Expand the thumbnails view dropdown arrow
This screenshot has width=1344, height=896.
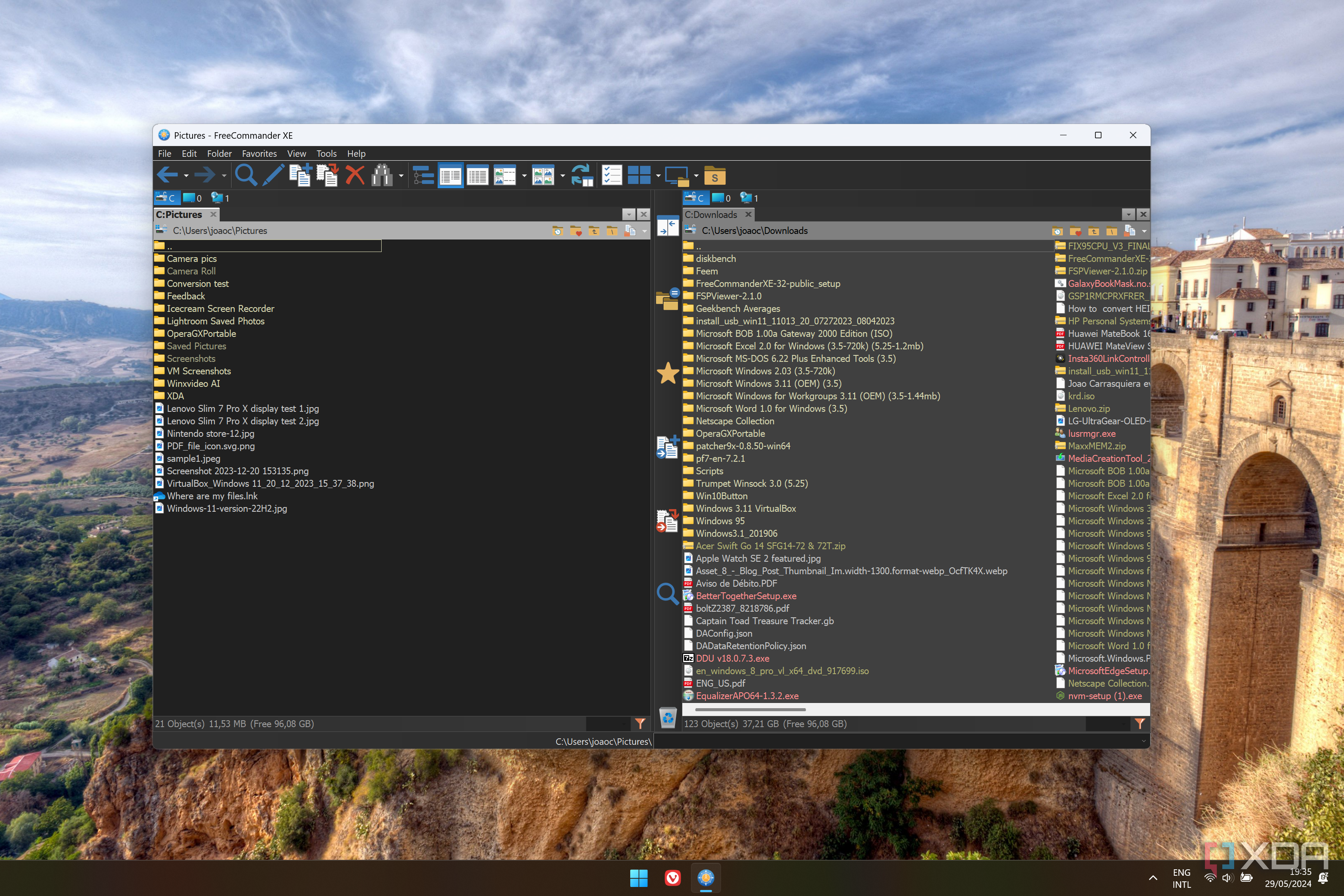tap(562, 176)
